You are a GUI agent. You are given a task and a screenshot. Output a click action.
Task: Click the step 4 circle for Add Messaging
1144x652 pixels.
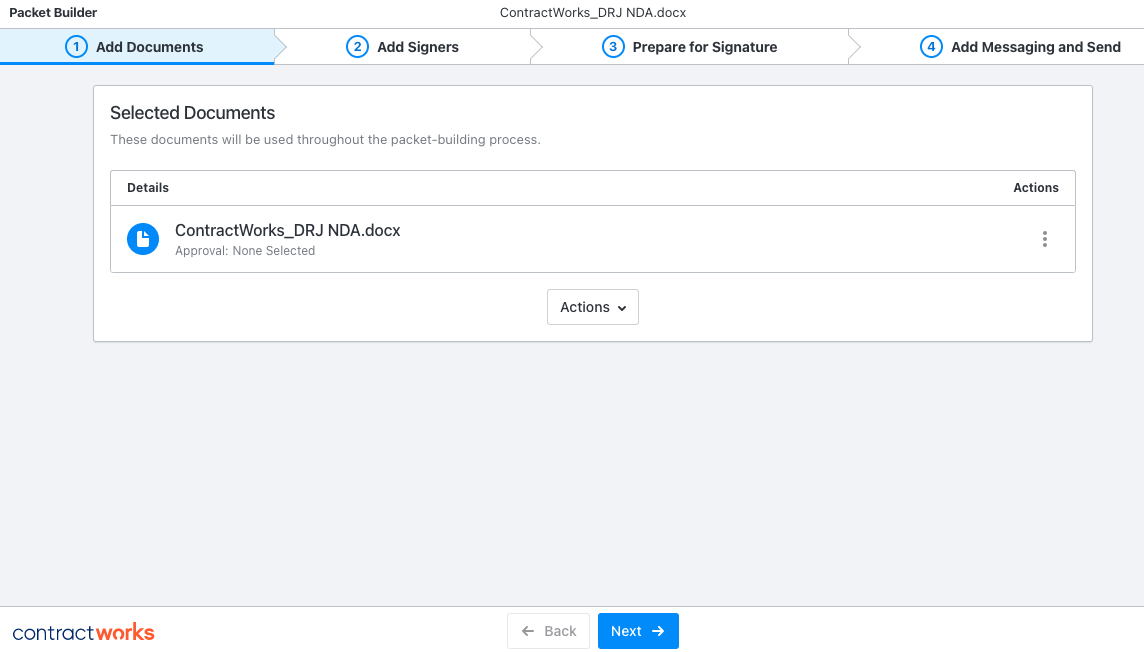[x=930, y=46]
